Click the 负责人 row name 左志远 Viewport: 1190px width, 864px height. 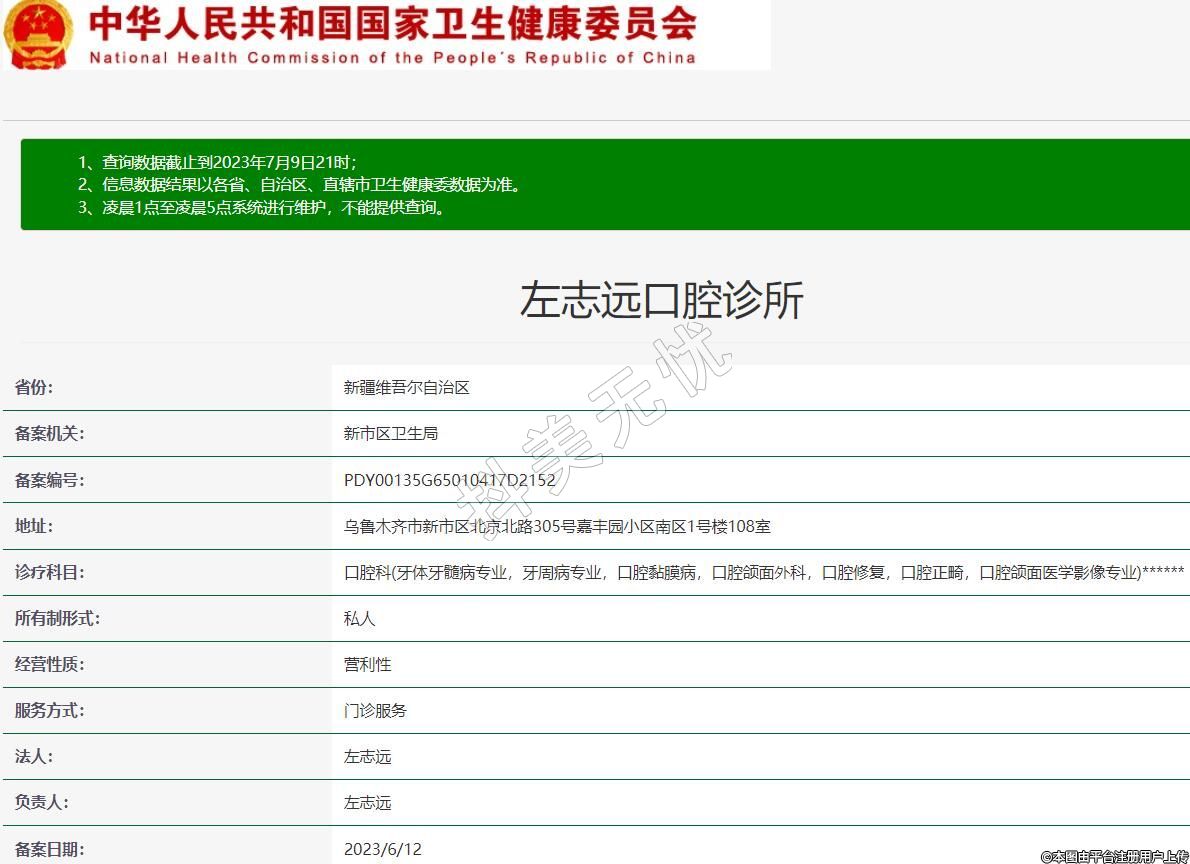click(367, 802)
